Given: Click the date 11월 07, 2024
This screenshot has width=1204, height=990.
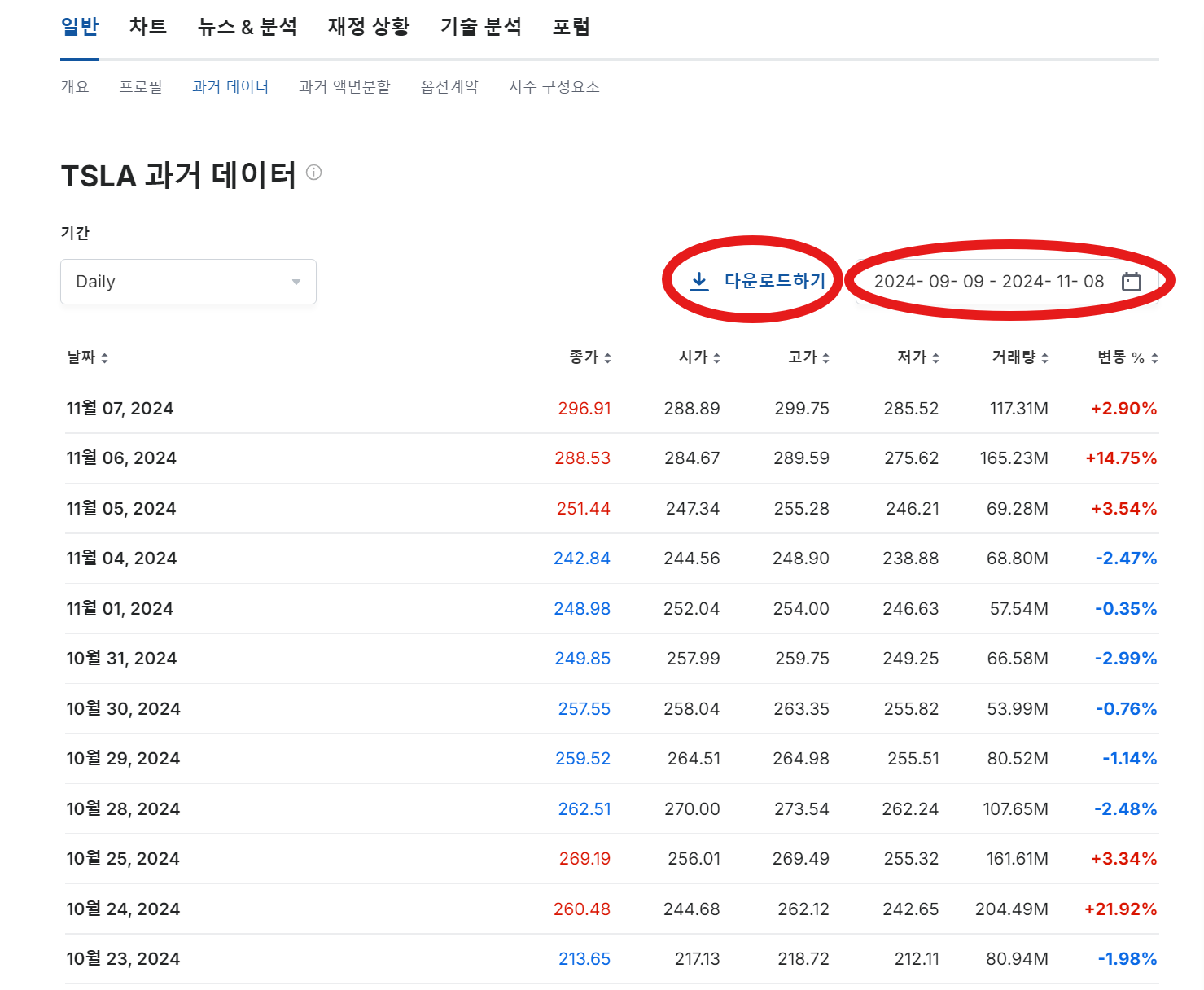Looking at the screenshot, I should pyautogui.click(x=120, y=408).
